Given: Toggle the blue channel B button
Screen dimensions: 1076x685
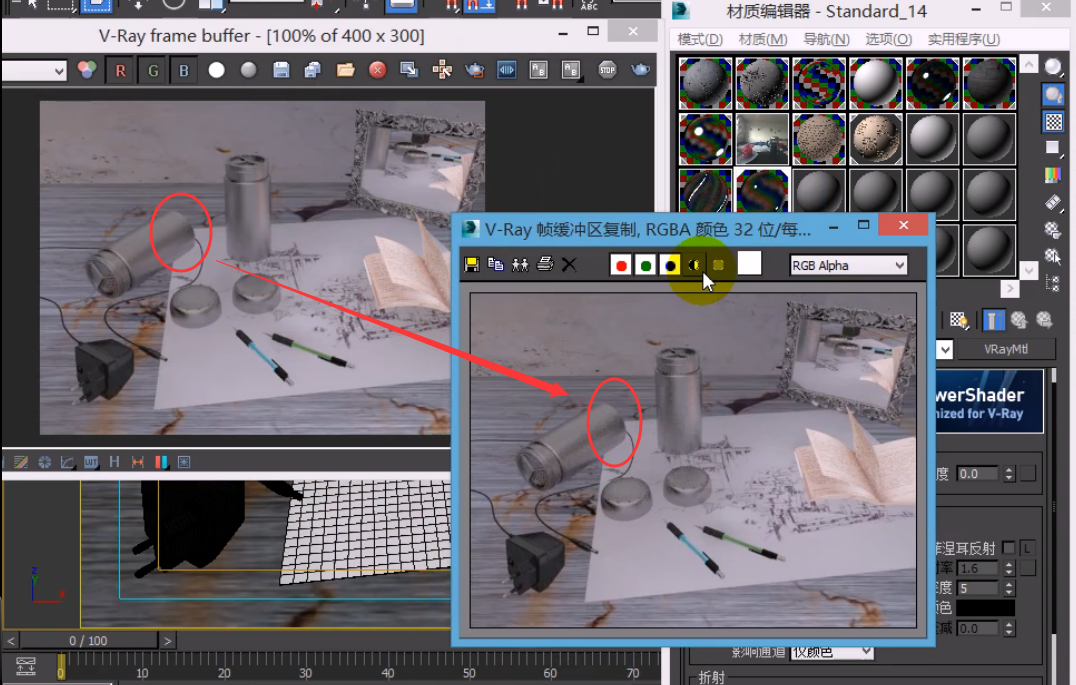Looking at the screenshot, I should click(184, 70).
